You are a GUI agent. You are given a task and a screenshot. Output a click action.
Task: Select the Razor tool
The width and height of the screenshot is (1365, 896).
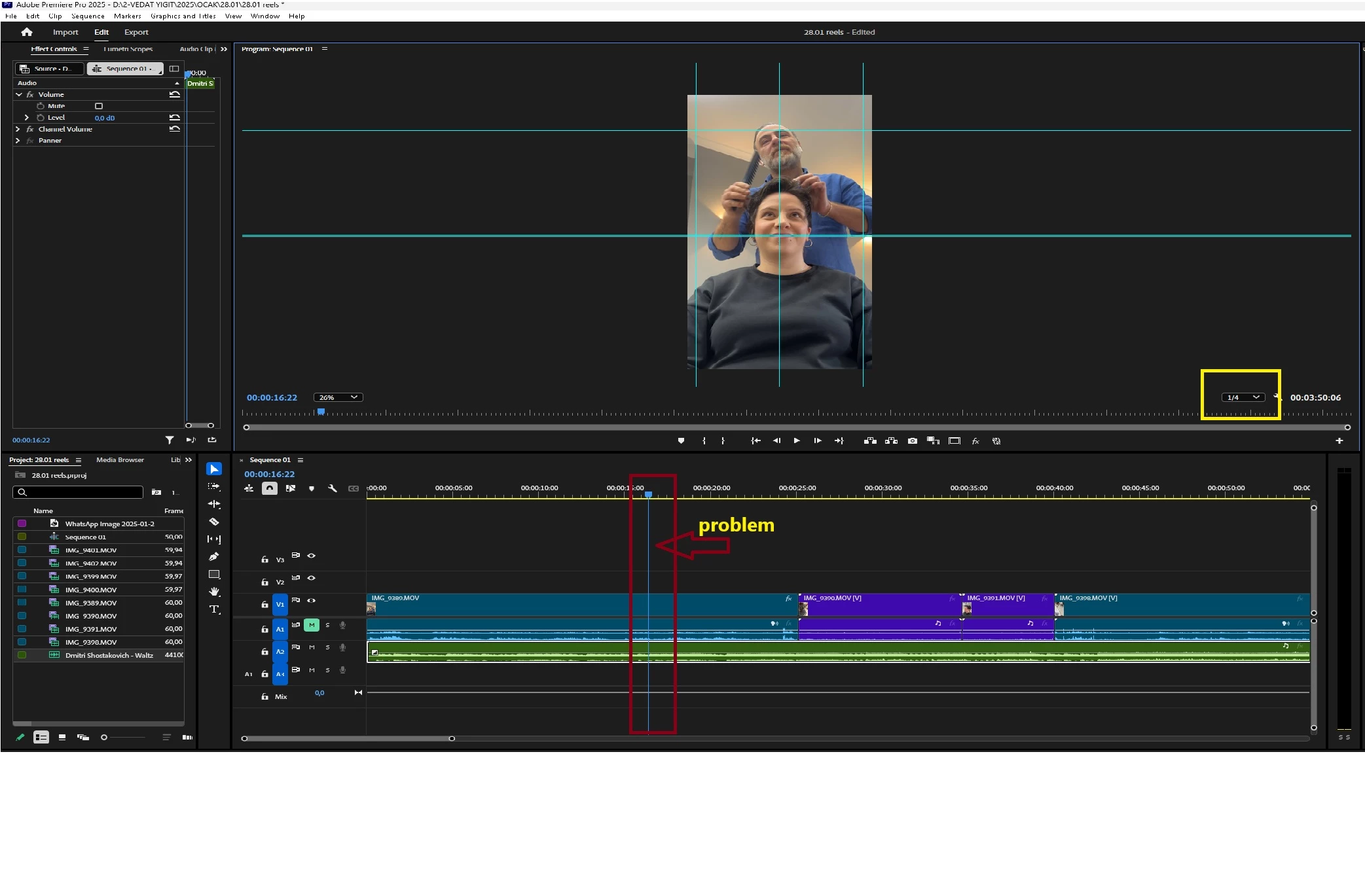[x=214, y=522]
